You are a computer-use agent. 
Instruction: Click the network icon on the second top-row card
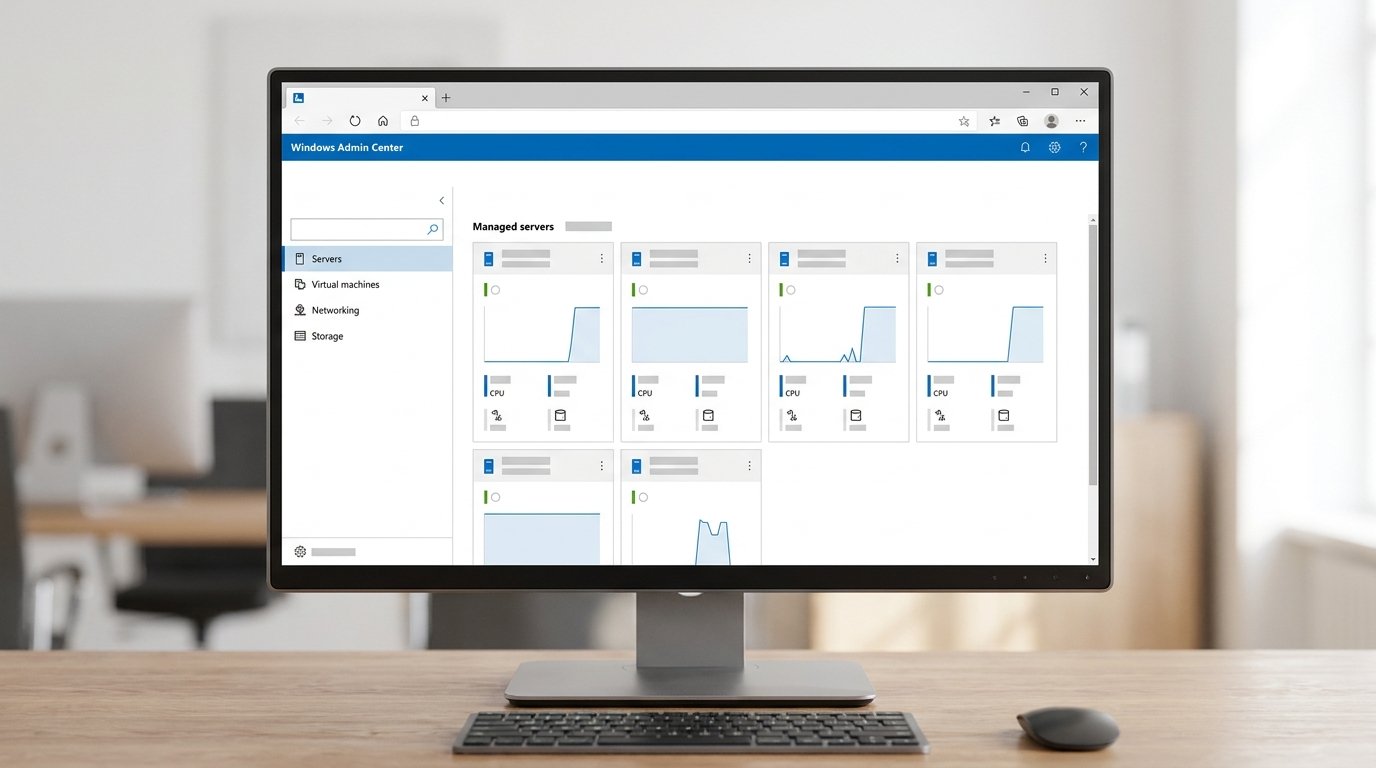645,416
